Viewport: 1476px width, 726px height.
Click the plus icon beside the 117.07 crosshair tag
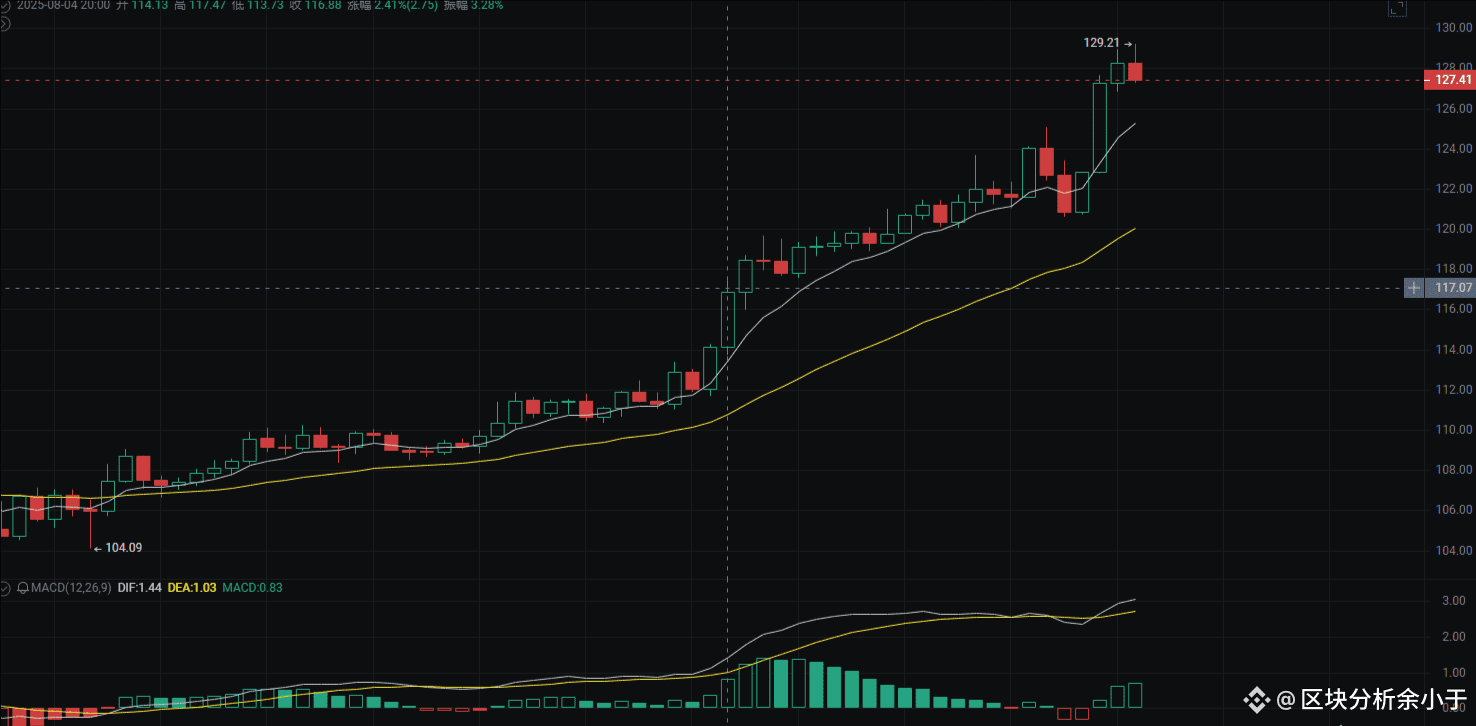1414,288
